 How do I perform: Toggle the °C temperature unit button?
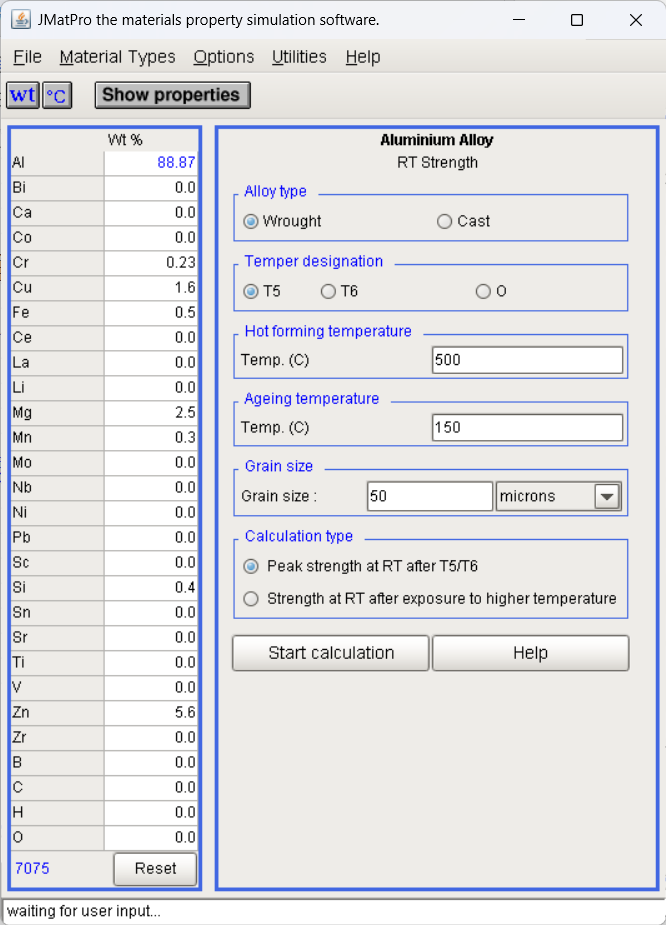57,95
